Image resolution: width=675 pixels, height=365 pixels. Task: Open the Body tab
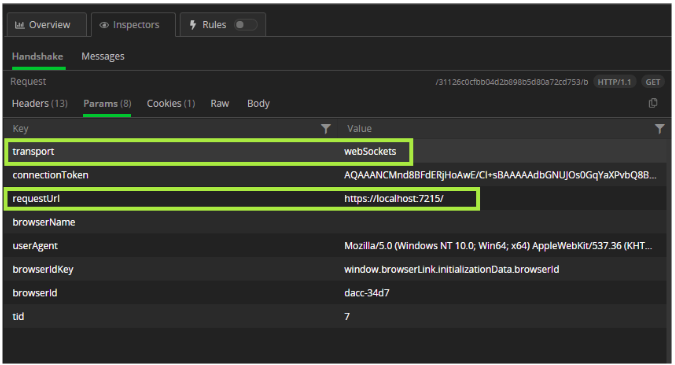tap(258, 104)
